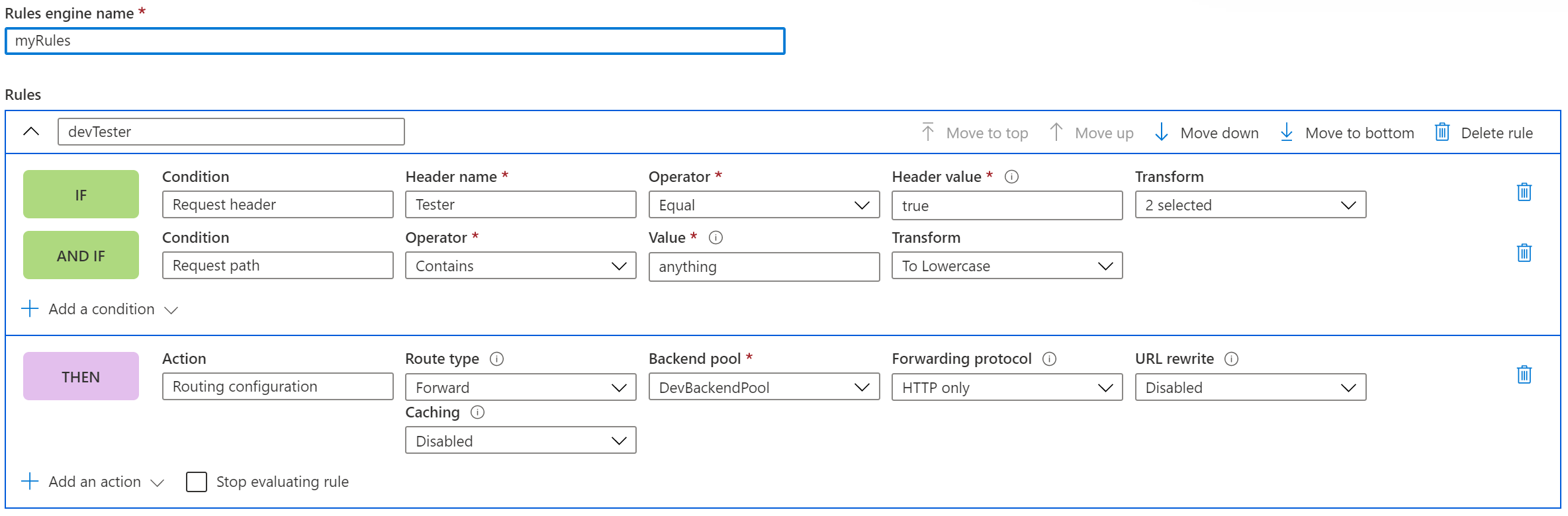1568x516 pixels.
Task: Open the To Lowercase transform dropdown
Action: click(x=1007, y=266)
